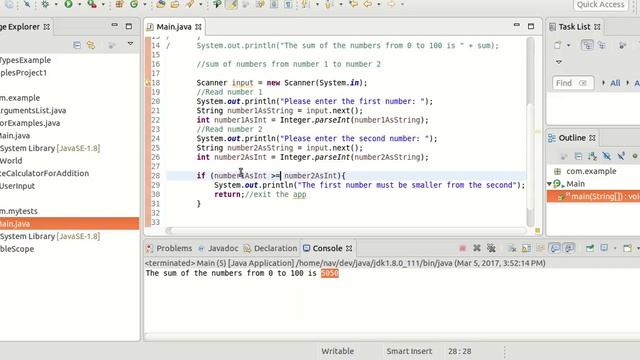Toggle Scroll Lock in Console toolbar
640x360 pixels.
pos(527,248)
